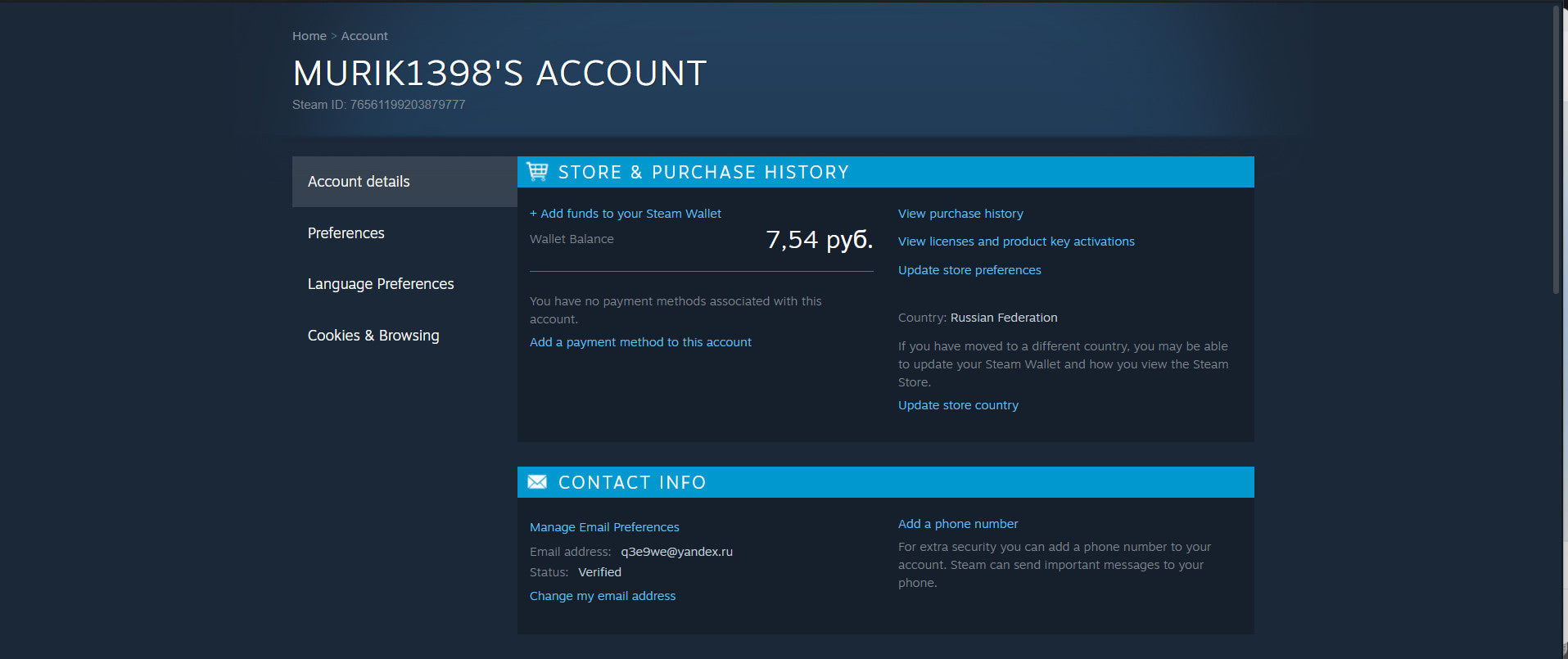The image size is (1568, 659).
Task: Open the View purchase history link
Action: (960, 214)
